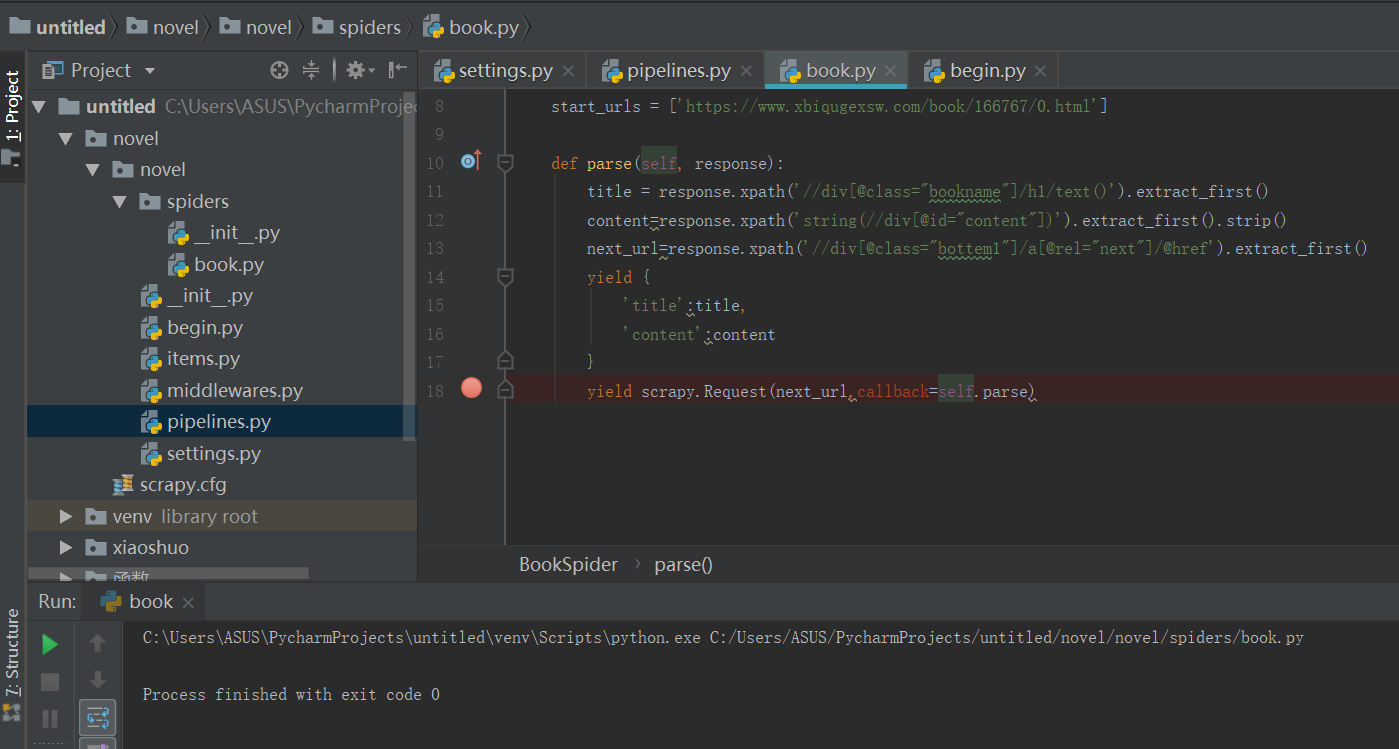1399x749 pixels.
Task: Close the book.py editor tab
Action: 891,71
